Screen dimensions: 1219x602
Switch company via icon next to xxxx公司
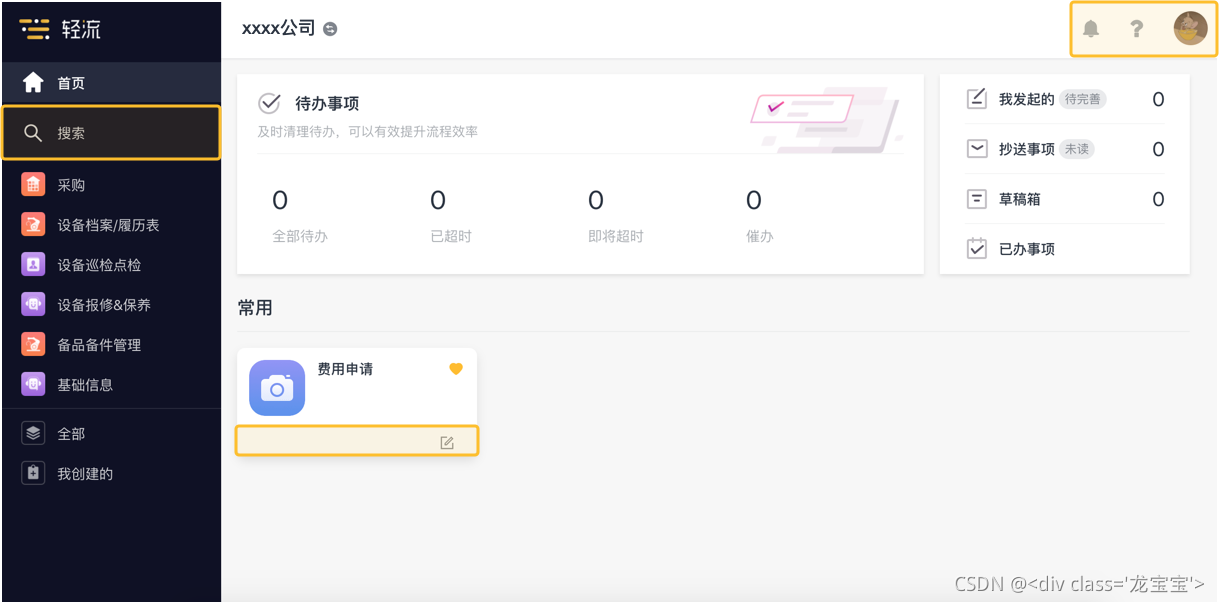point(330,29)
